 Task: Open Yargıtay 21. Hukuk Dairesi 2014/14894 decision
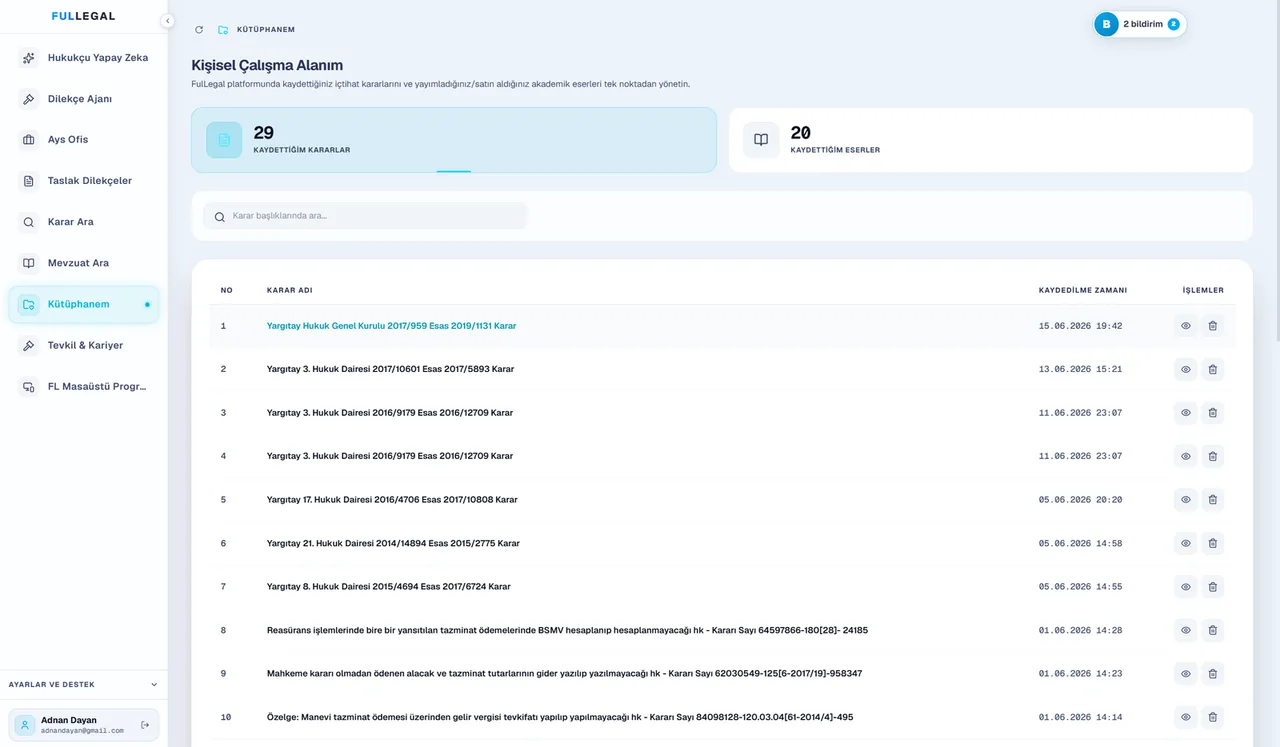[393, 543]
